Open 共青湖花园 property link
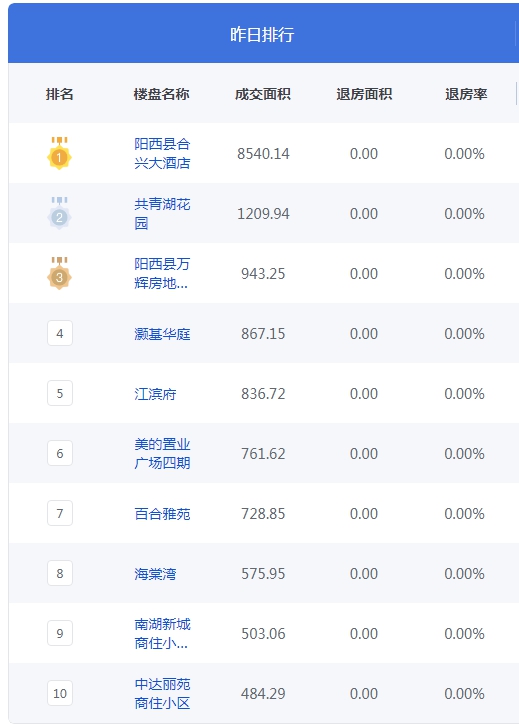The height and width of the screenshot is (725, 519). point(162,214)
